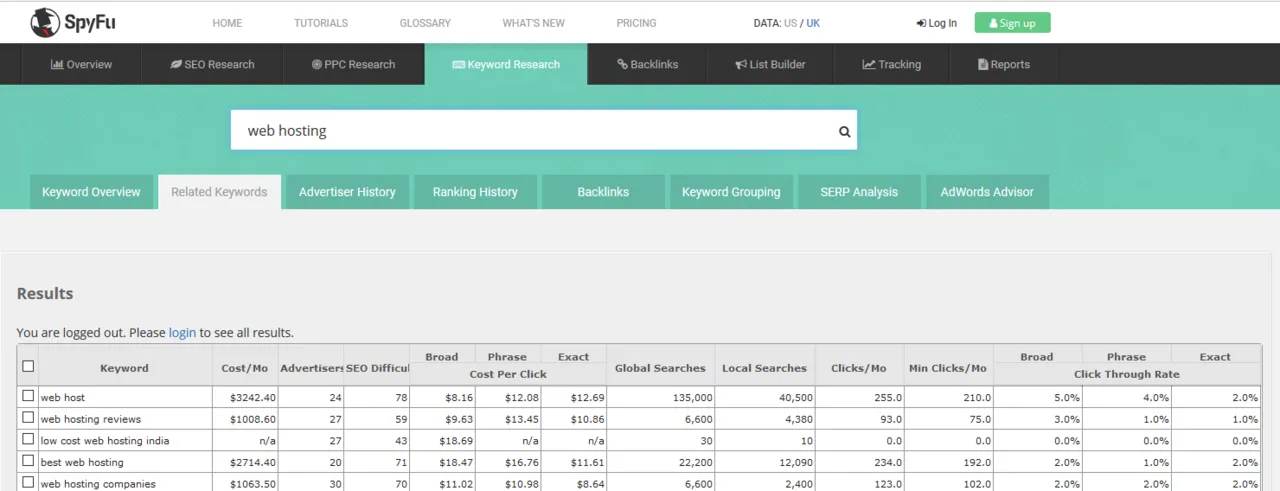This screenshot has height=491, width=1280.
Task: Click the 22,200 global searches value
Action: [x=660, y=462]
